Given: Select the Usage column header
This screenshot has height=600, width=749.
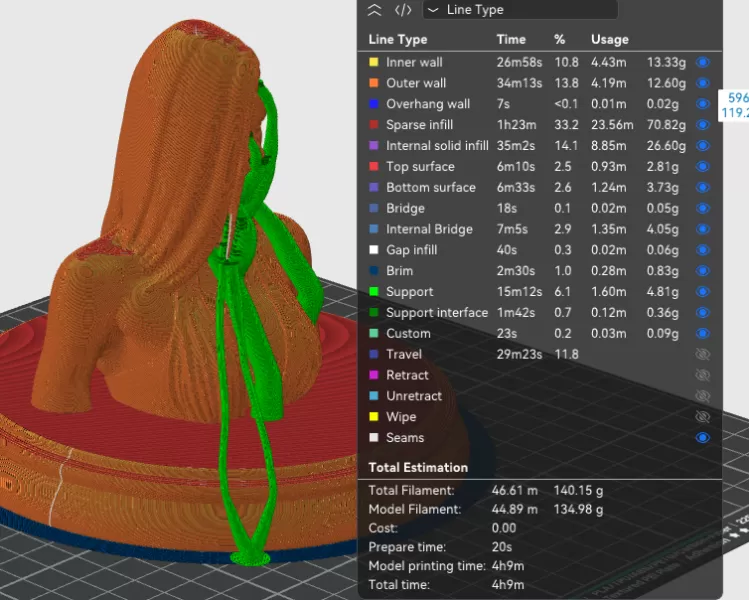Looking at the screenshot, I should (609, 39).
